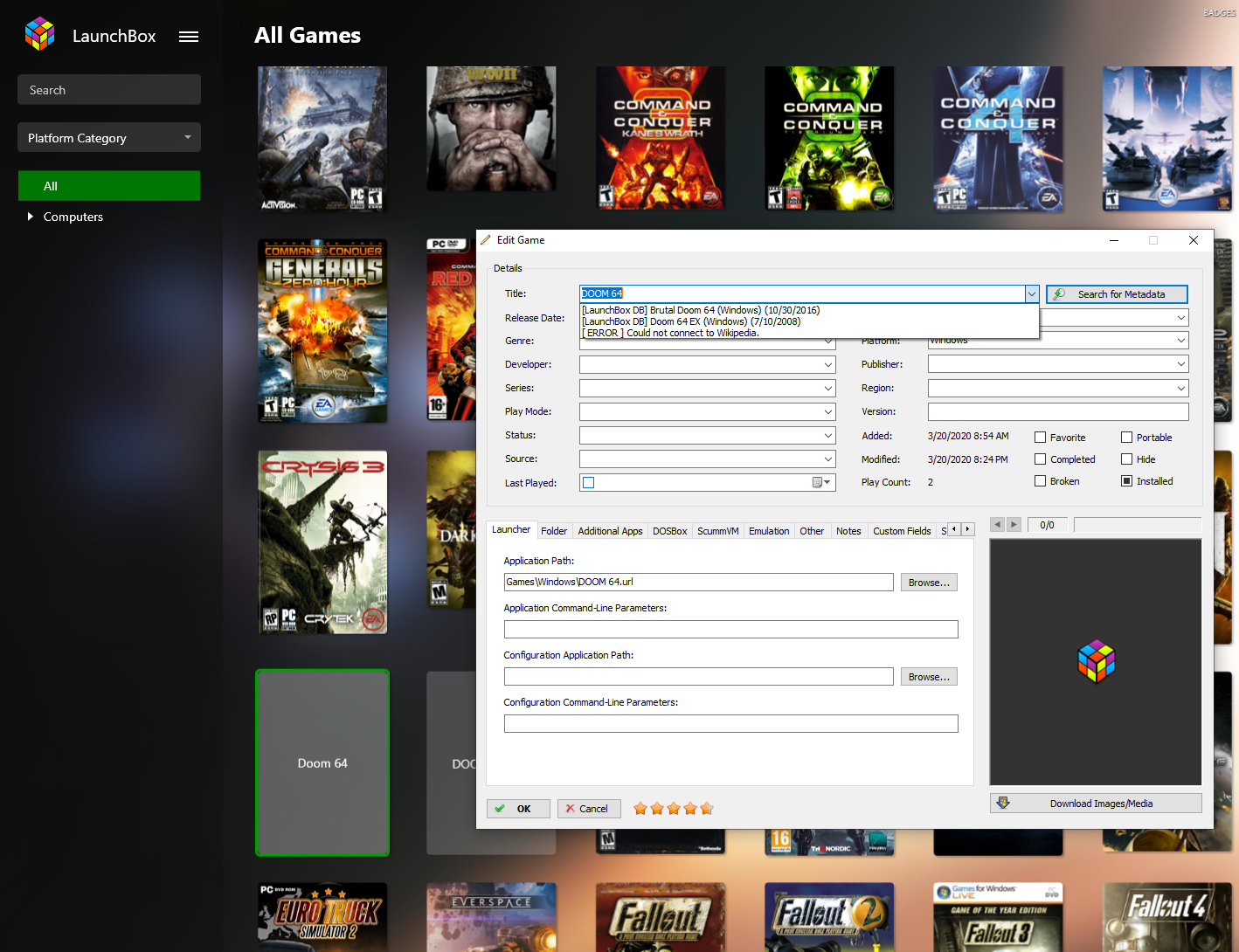Switch to the DOSBox tab
The height and width of the screenshot is (952, 1239).
[670, 531]
